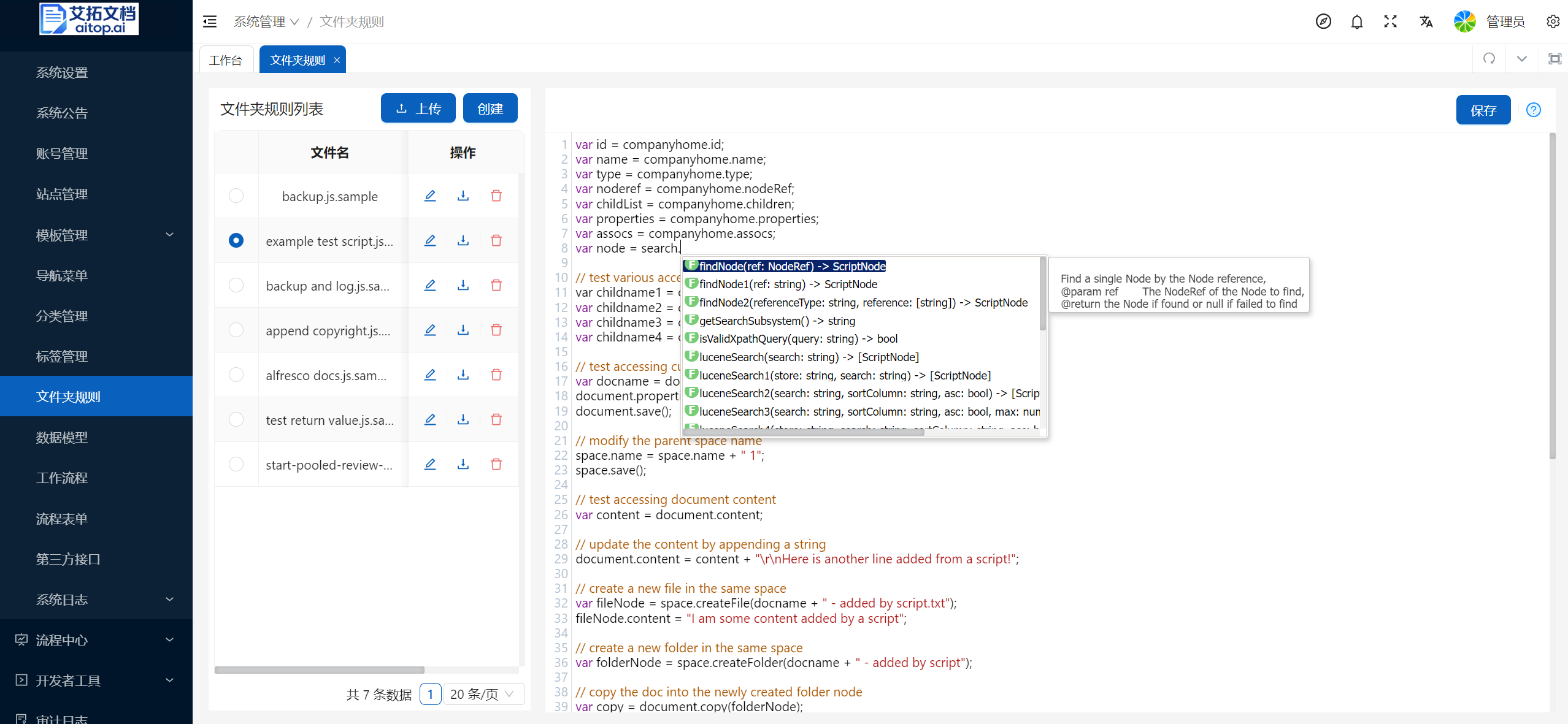
Task: Select the backup.js.sample radio button
Action: click(x=236, y=196)
